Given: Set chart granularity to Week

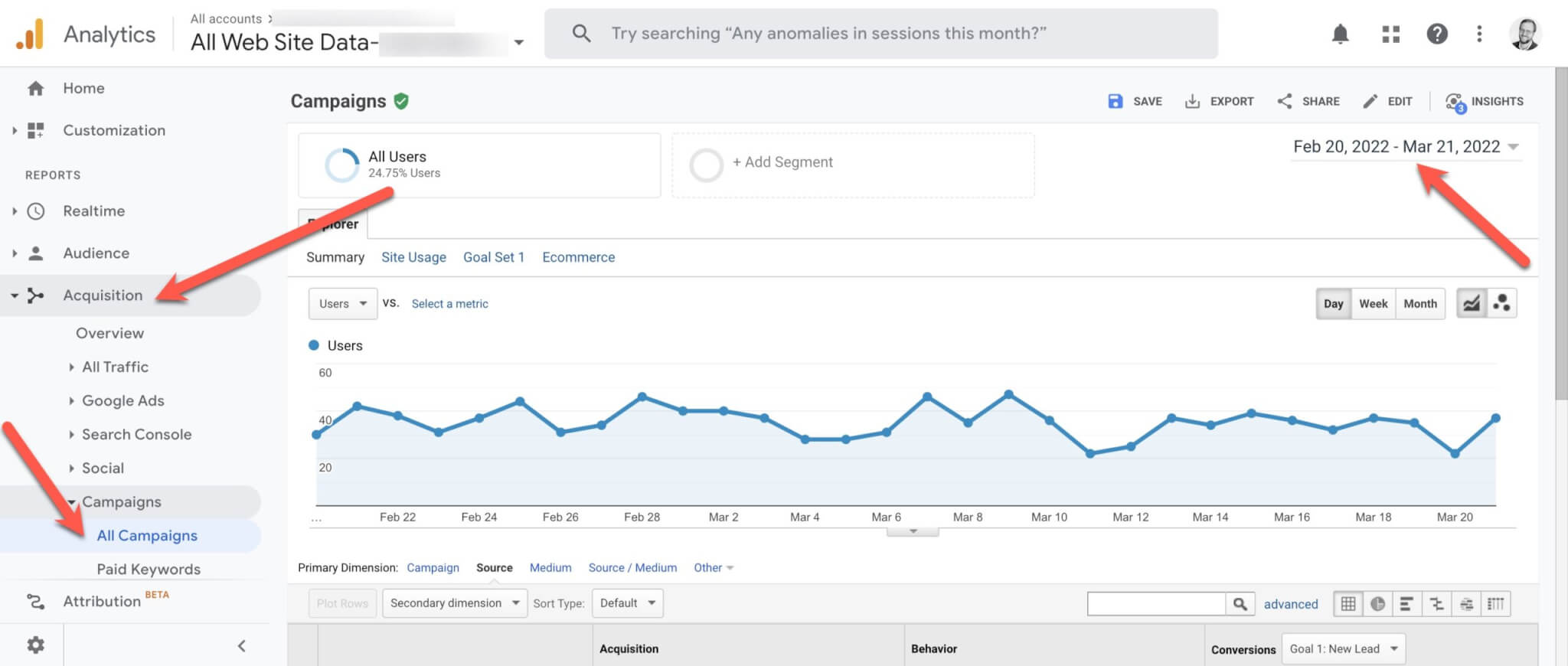Looking at the screenshot, I should 1373,304.
